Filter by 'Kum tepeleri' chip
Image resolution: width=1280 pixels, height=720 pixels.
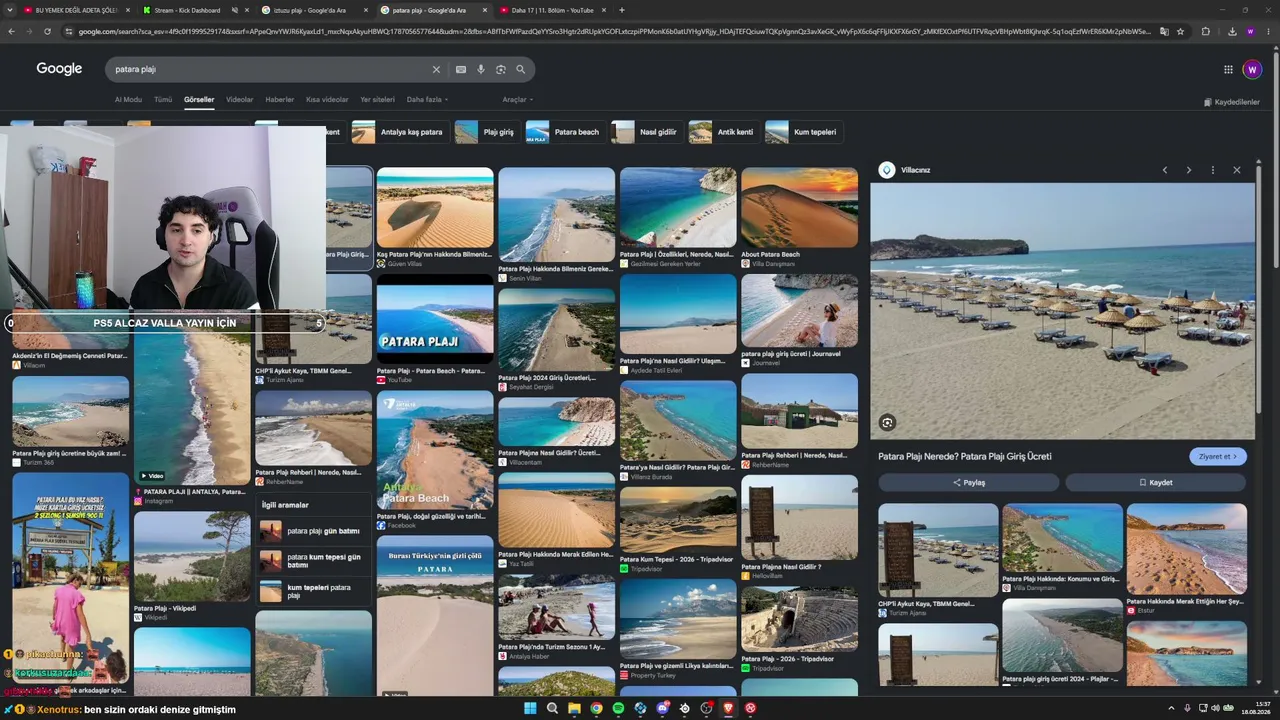(x=803, y=132)
